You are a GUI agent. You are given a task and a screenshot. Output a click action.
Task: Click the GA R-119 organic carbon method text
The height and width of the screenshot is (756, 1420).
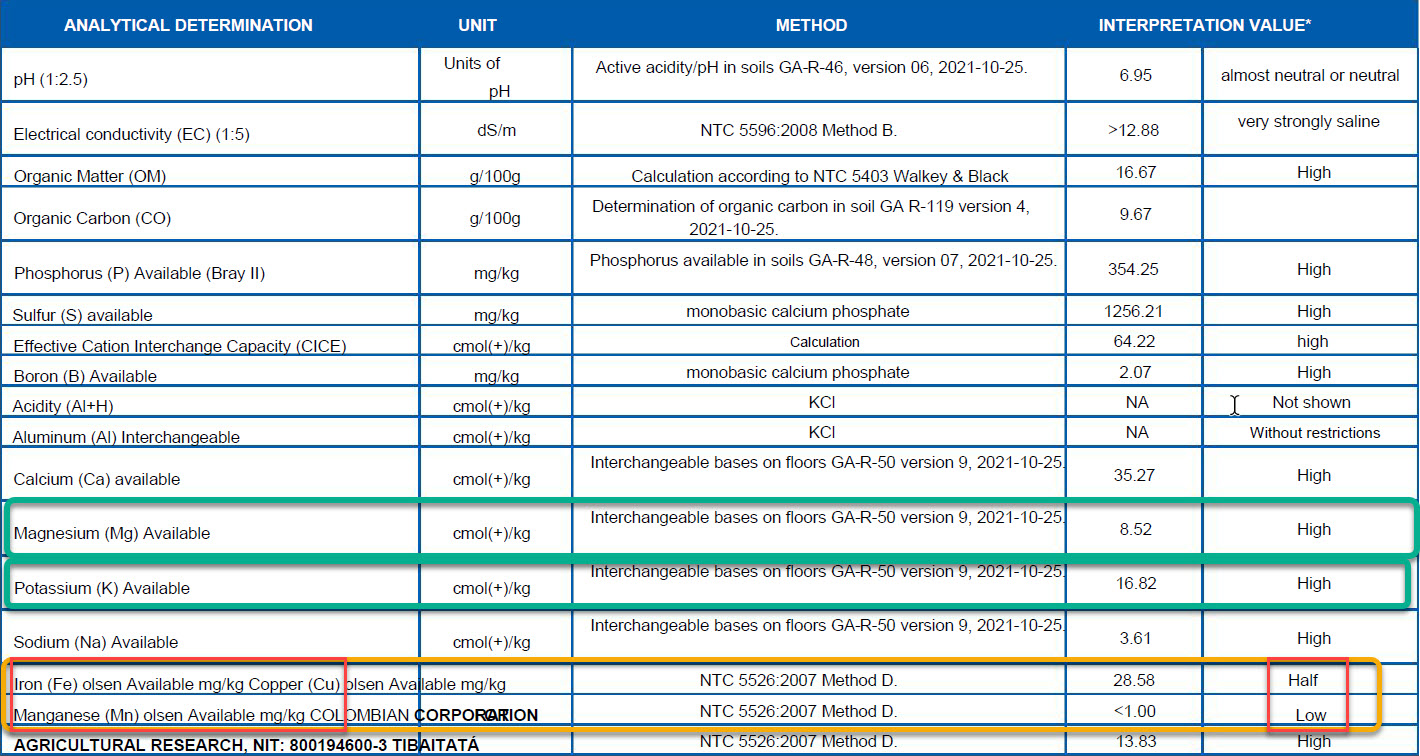tap(811, 218)
